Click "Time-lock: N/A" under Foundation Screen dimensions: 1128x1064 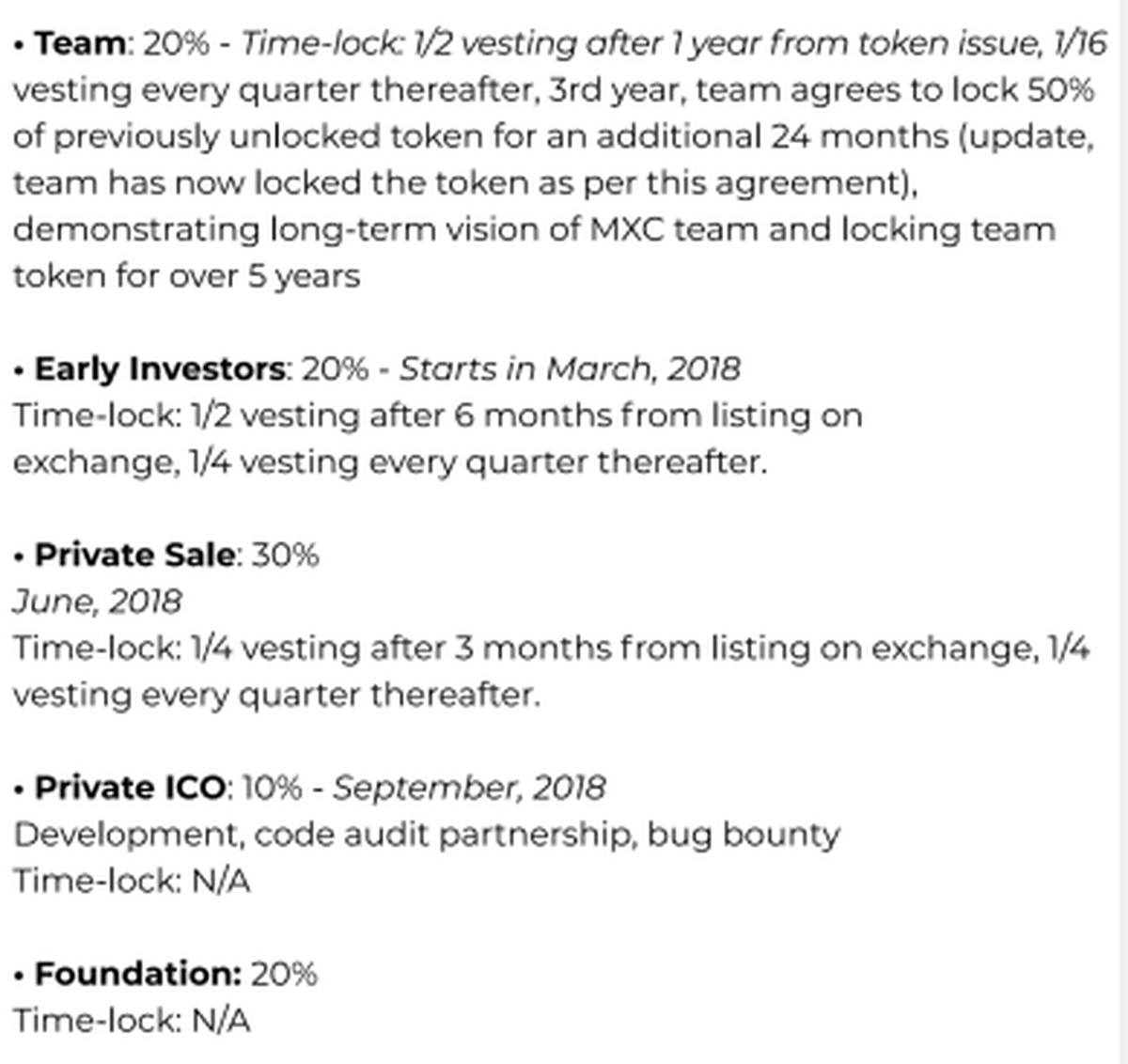coord(132,1021)
